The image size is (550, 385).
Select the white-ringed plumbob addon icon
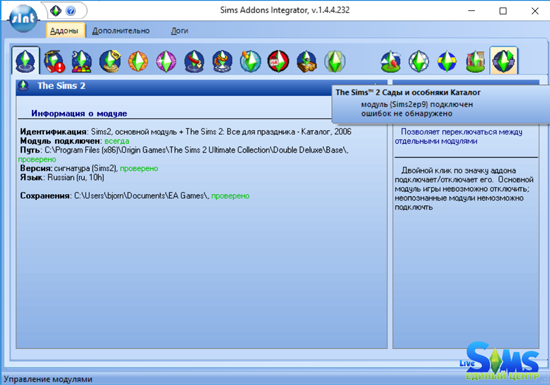[419, 61]
